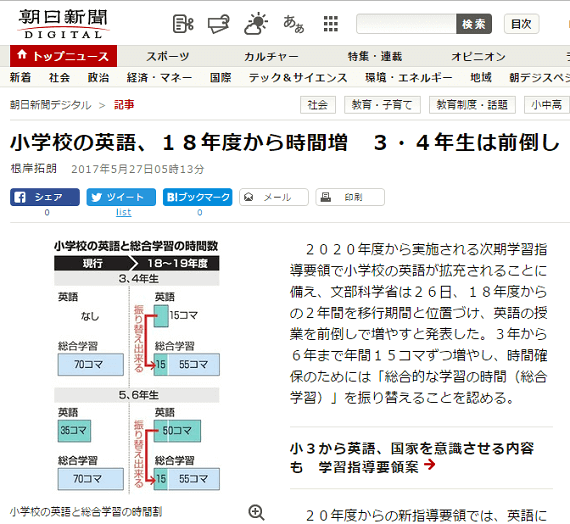Open the オピニオン section tab
Image resolution: width=570 pixels, height=524 pixels.
click(x=478, y=56)
